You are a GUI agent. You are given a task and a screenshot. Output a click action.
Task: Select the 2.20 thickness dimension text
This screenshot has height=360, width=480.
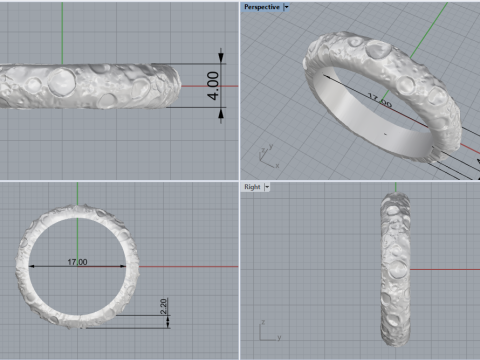tap(163, 306)
